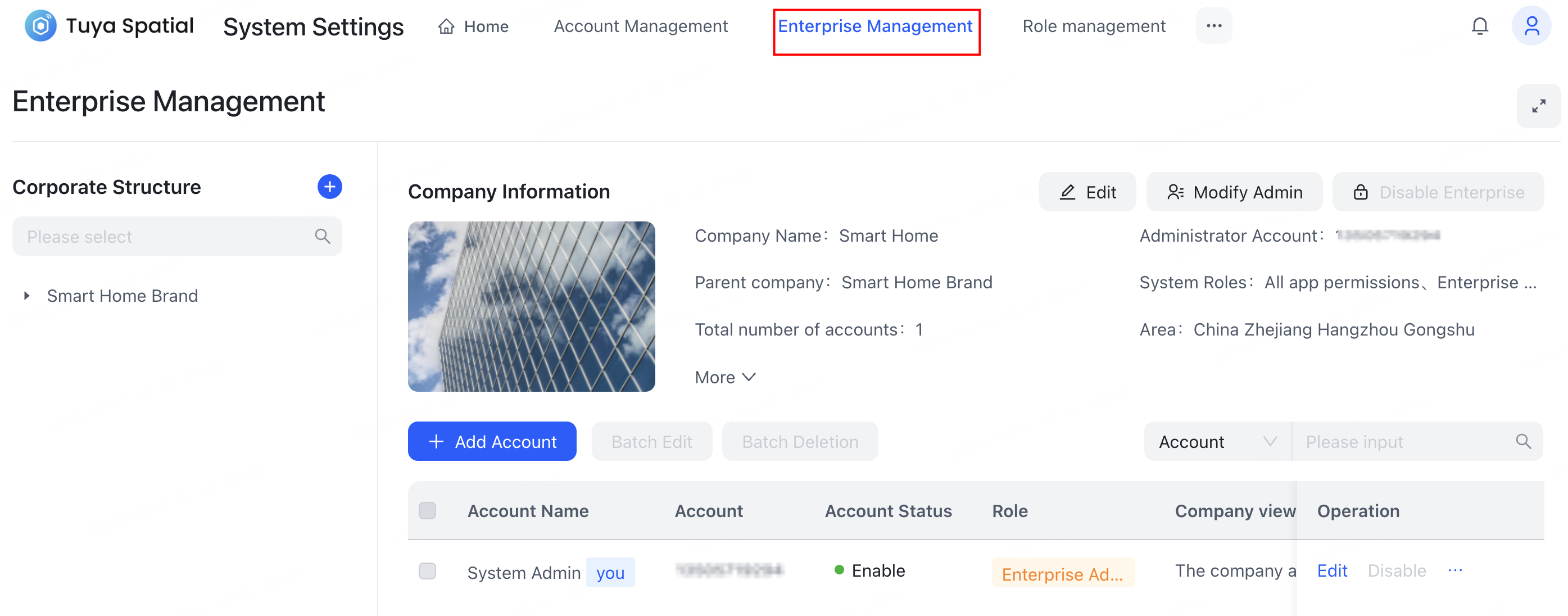Click the fullscreen expand icon

(x=1538, y=106)
